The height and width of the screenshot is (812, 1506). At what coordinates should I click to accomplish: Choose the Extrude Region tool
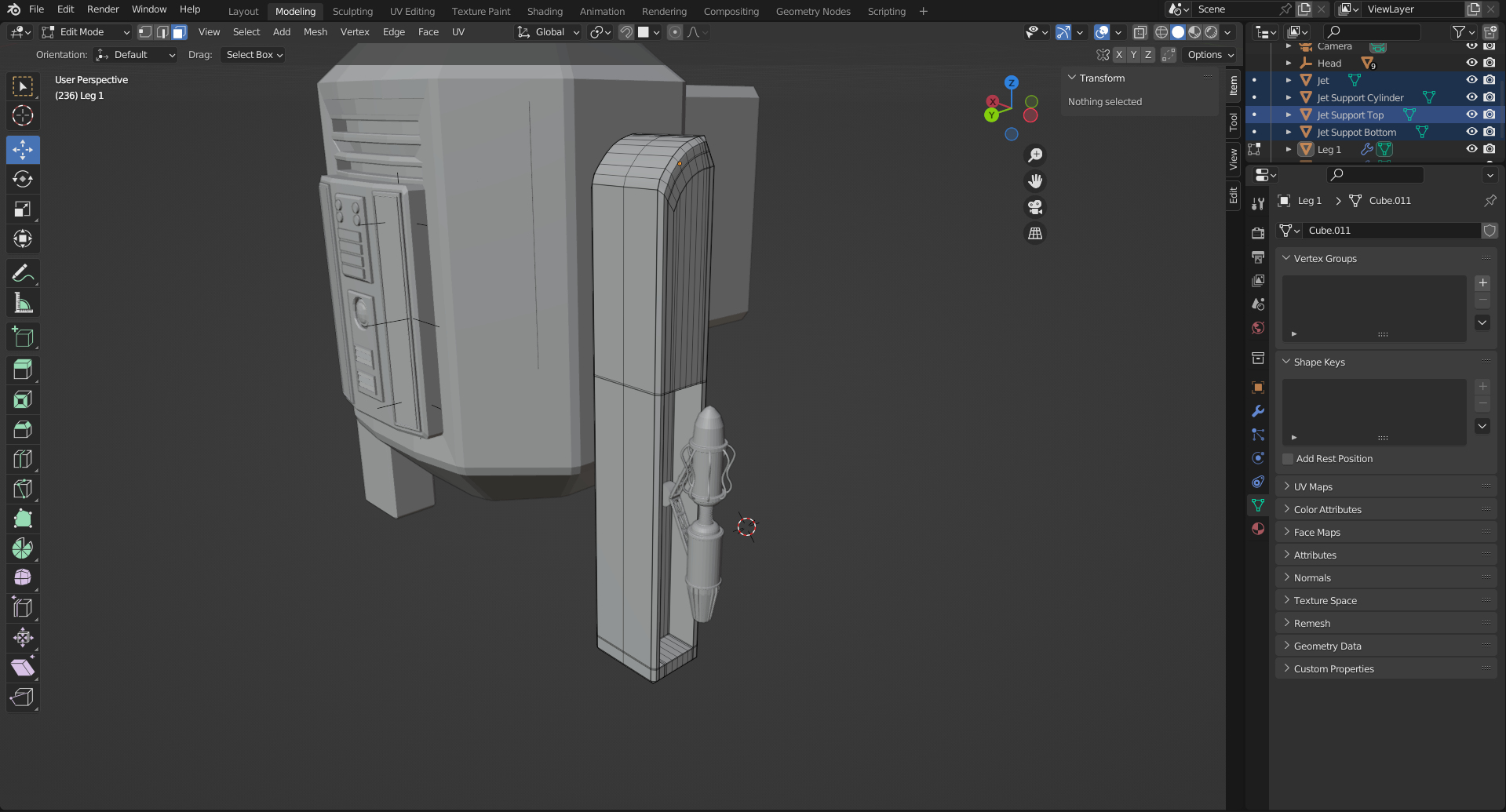(x=23, y=370)
